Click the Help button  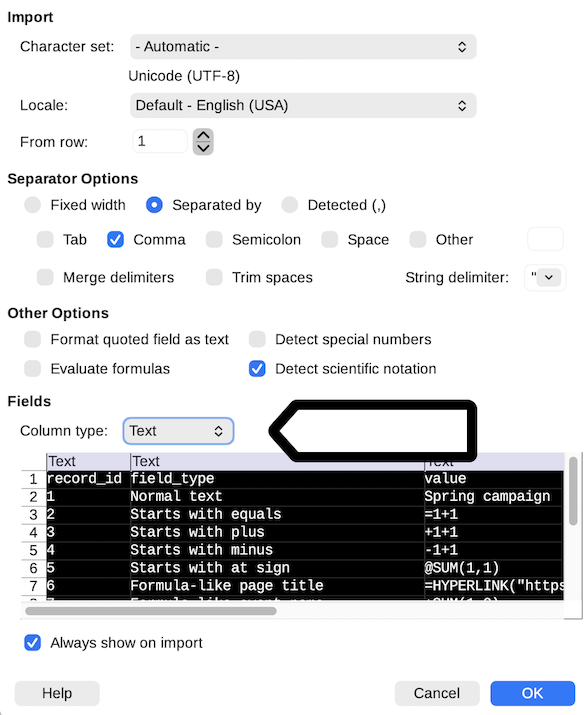(57, 694)
